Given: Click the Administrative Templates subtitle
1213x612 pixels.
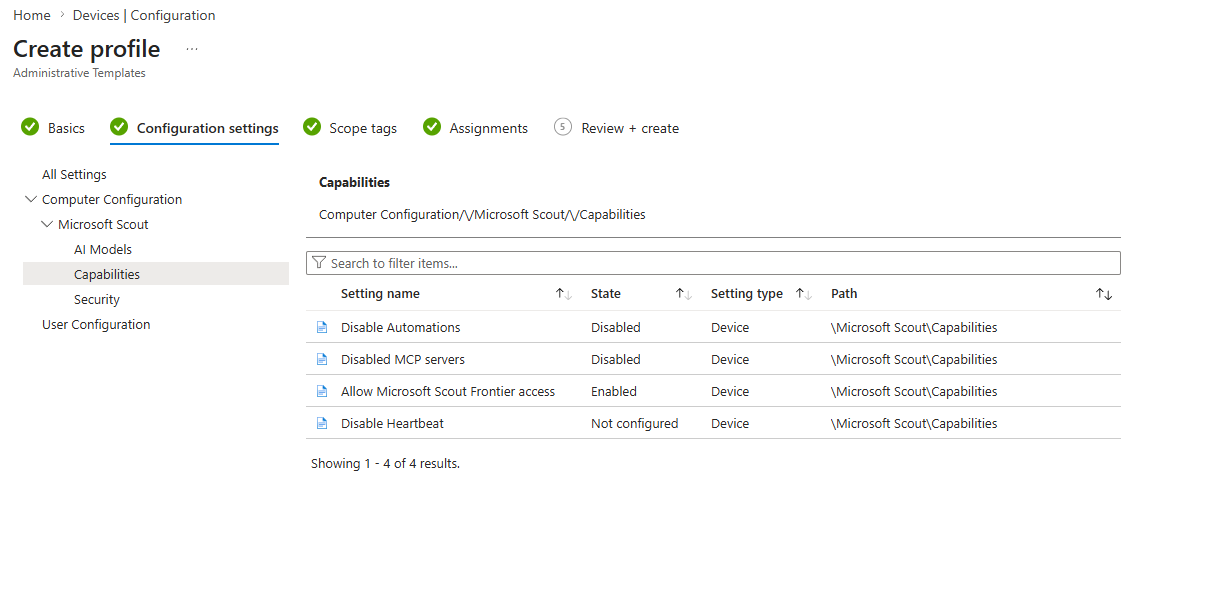Looking at the screenshot, I should tap(79, 73).
